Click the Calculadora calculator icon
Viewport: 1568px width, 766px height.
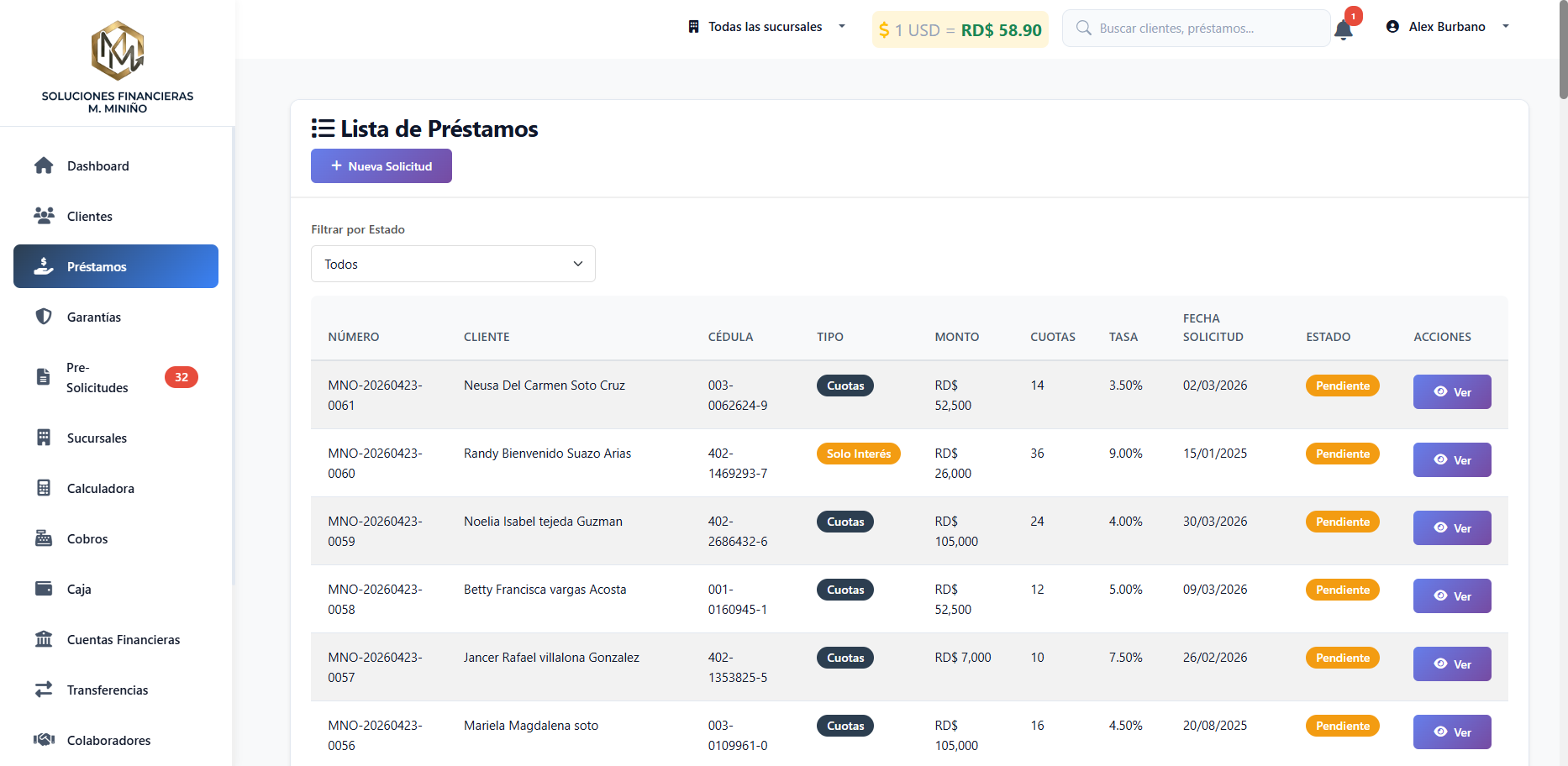(44, 488)
